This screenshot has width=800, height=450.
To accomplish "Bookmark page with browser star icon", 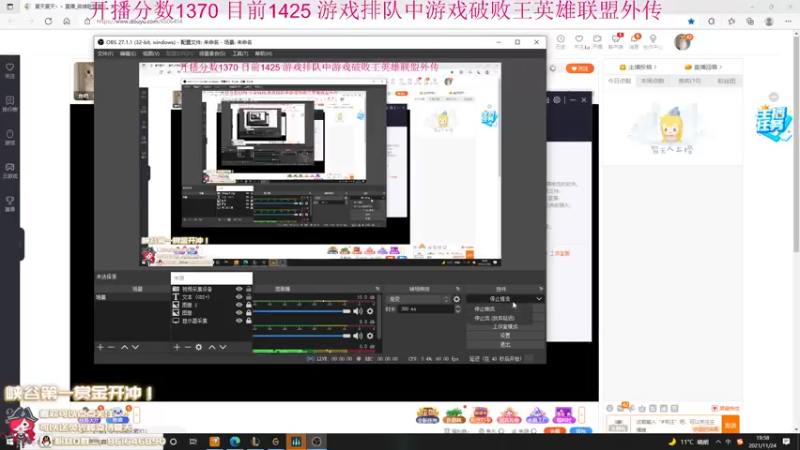I will [x=691, y=21].
